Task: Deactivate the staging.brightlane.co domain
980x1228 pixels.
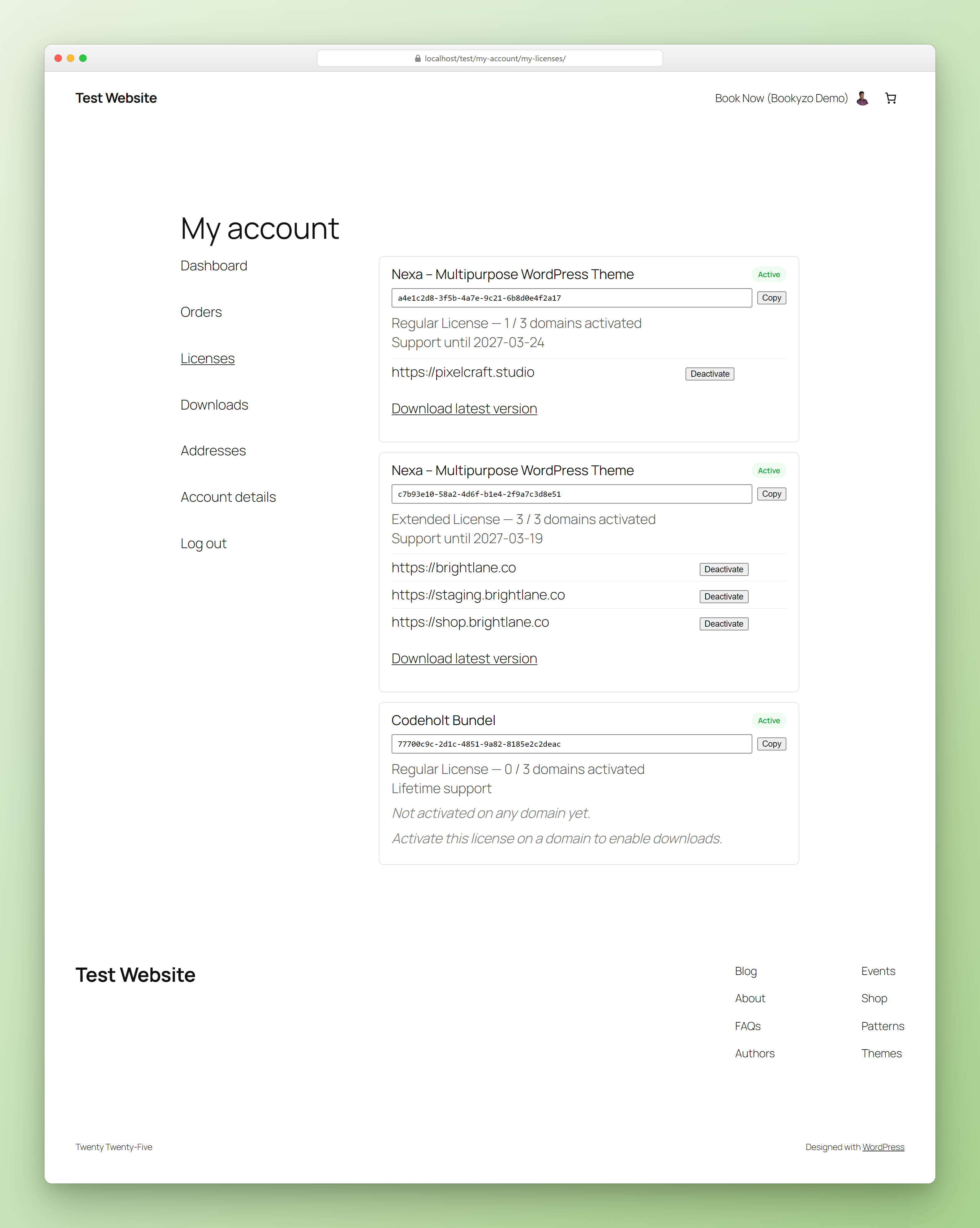Action: point(724,597)
